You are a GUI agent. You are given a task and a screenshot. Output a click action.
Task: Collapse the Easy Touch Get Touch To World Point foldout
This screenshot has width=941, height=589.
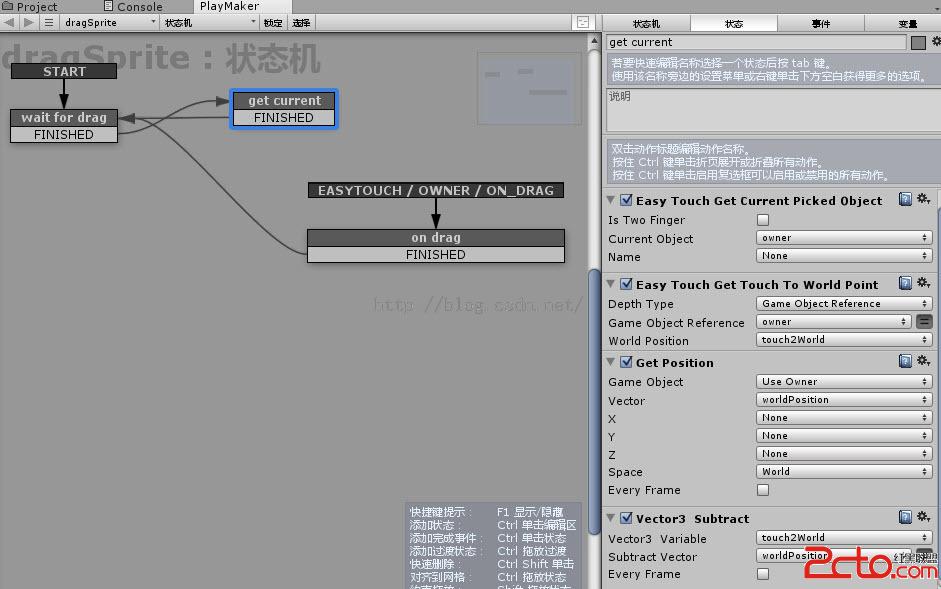tap(611, 284)
